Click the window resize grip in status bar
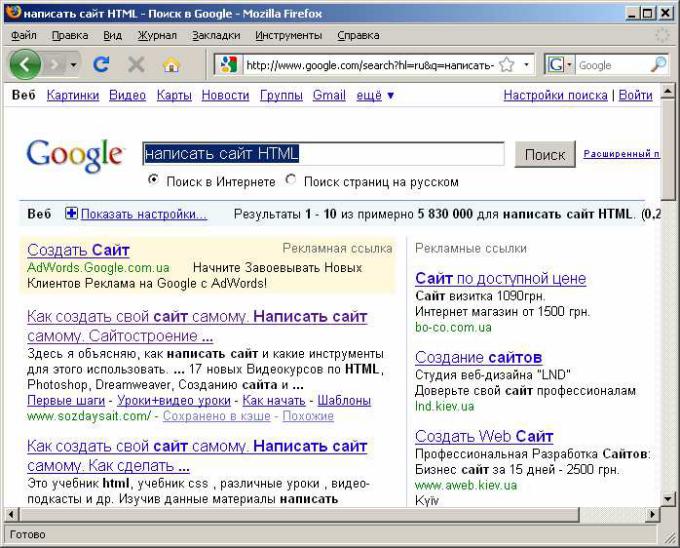Image resolution: width=680 pixels, height=548 pixels. [x=670, y=538]
